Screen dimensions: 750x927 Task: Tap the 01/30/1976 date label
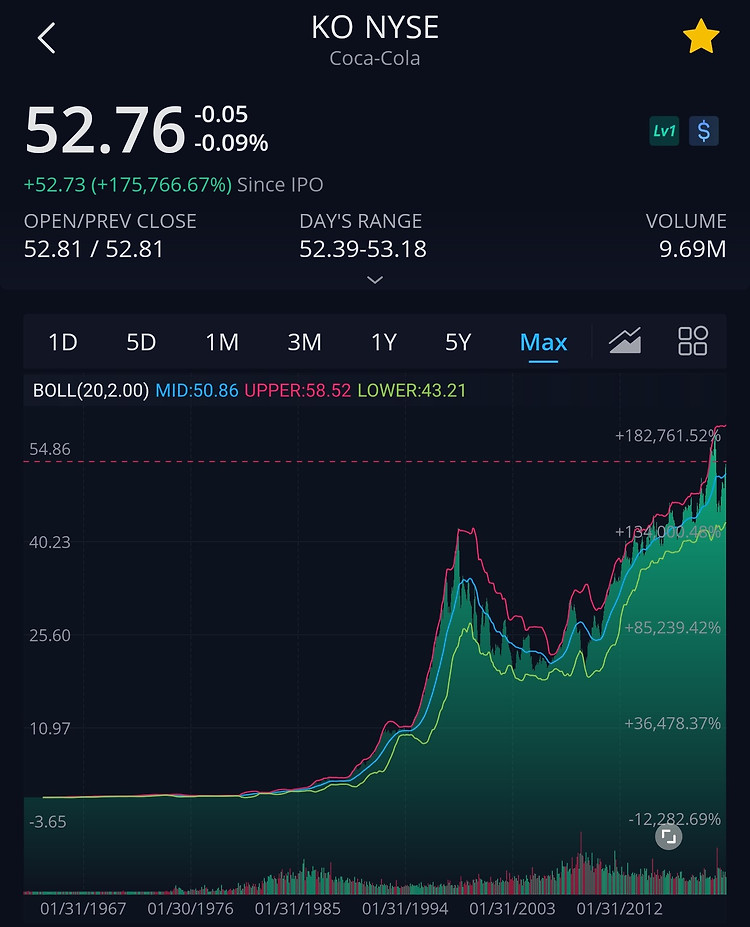click(x=190, y=909)
